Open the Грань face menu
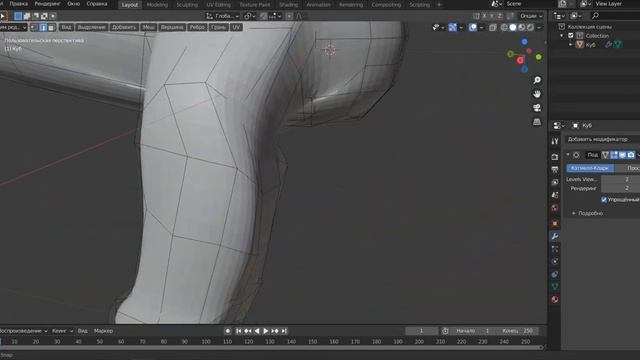640x360 pixels. click(x=218, y=27)
